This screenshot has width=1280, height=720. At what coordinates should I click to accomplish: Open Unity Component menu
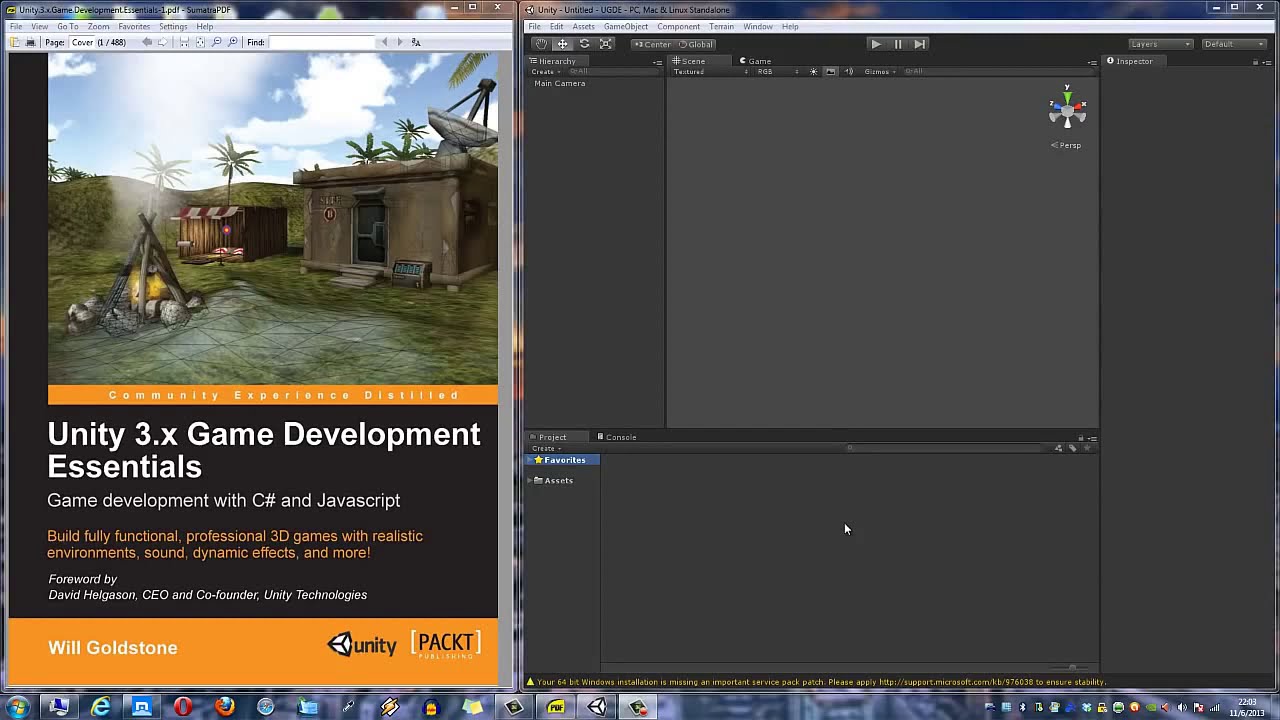pos(679,27)
